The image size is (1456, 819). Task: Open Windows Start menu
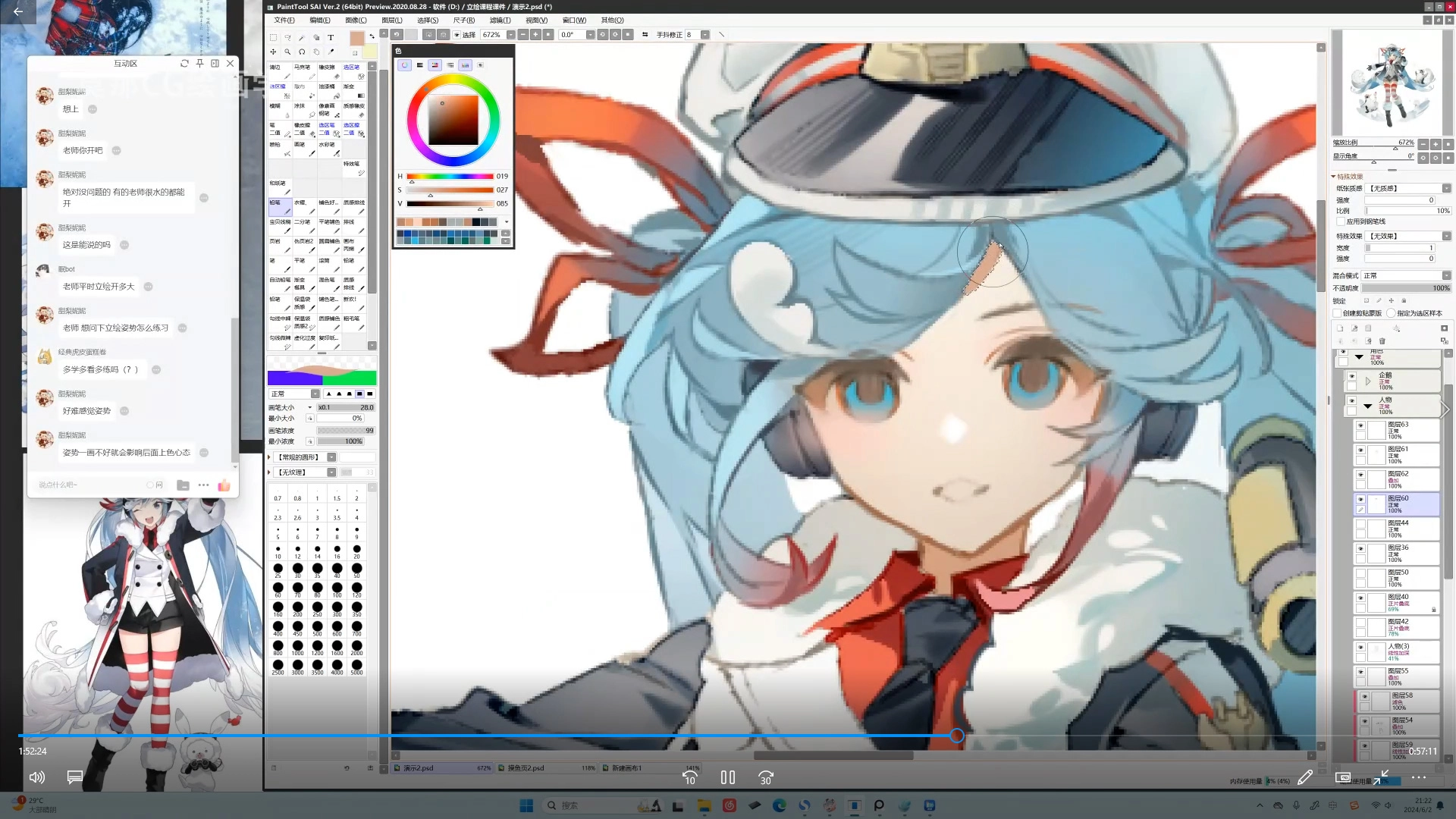pyautogui.click(x=526, y=805)
